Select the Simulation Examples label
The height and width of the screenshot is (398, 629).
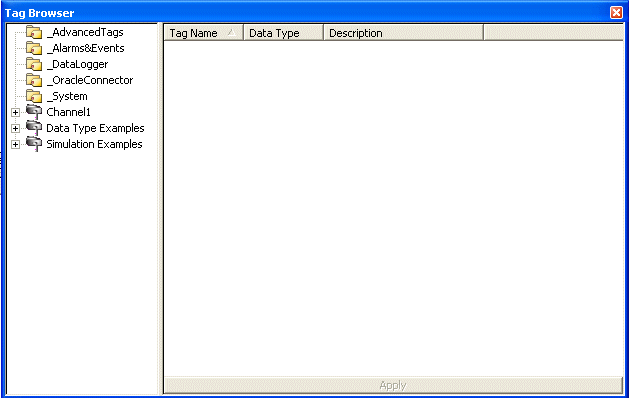click(94, 144)
